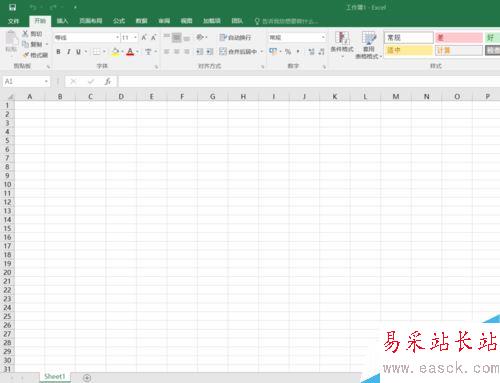Open the Customize Quick Access Toolbar arrow

[75, 7]
